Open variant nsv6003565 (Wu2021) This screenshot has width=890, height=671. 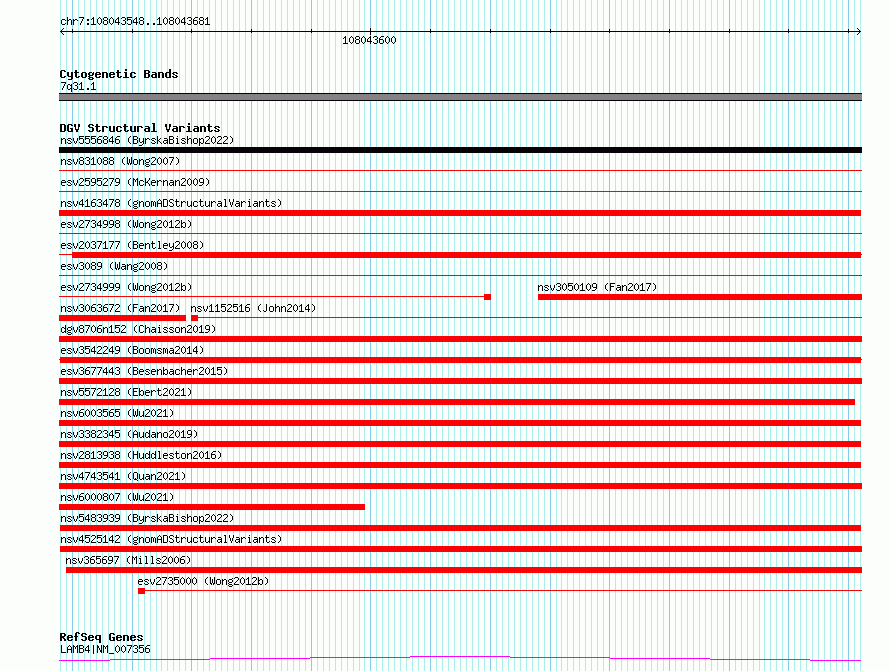(117, 413)
